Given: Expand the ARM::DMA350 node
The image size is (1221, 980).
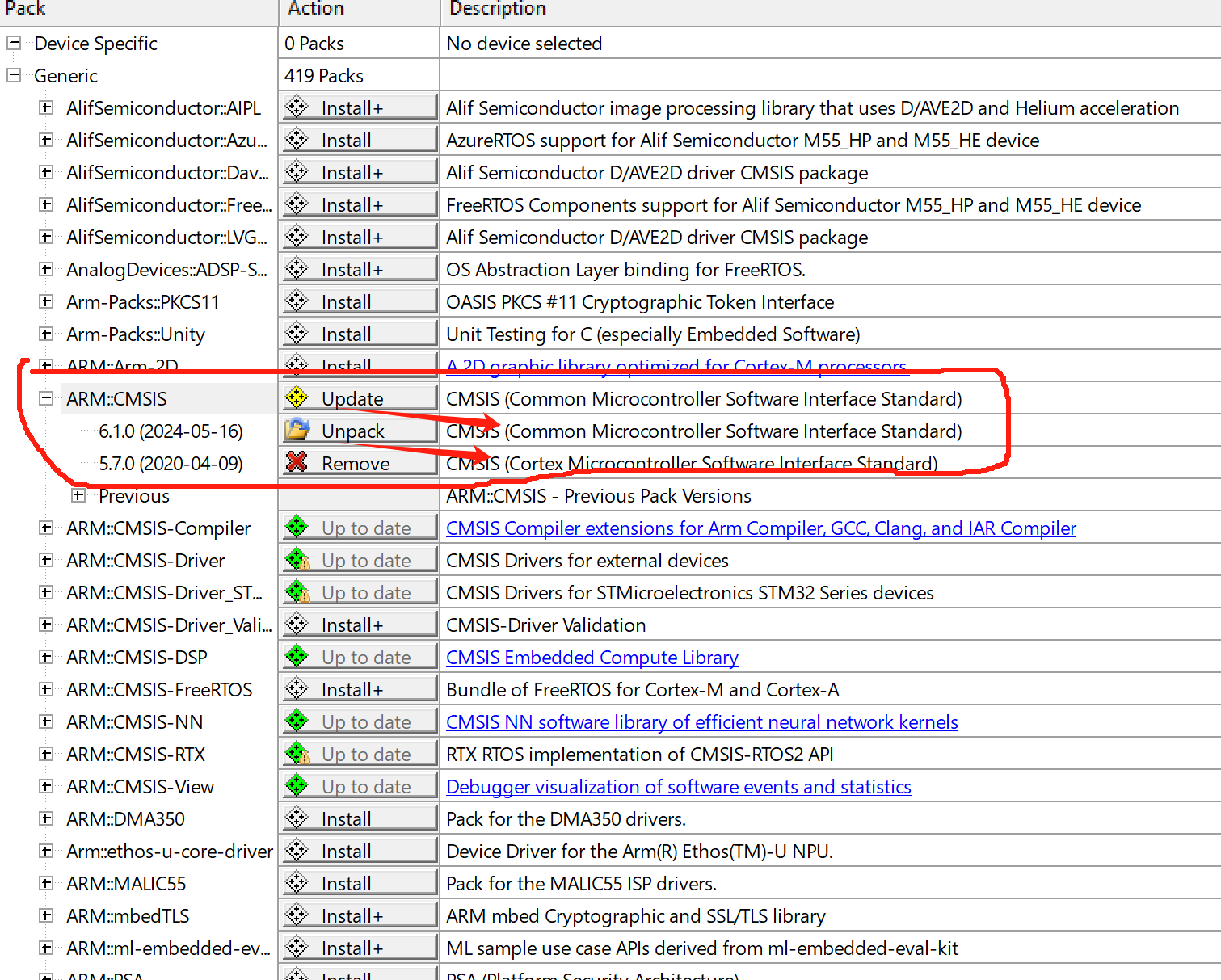Looking at the screenshot, I should click(x=46, y=818).
